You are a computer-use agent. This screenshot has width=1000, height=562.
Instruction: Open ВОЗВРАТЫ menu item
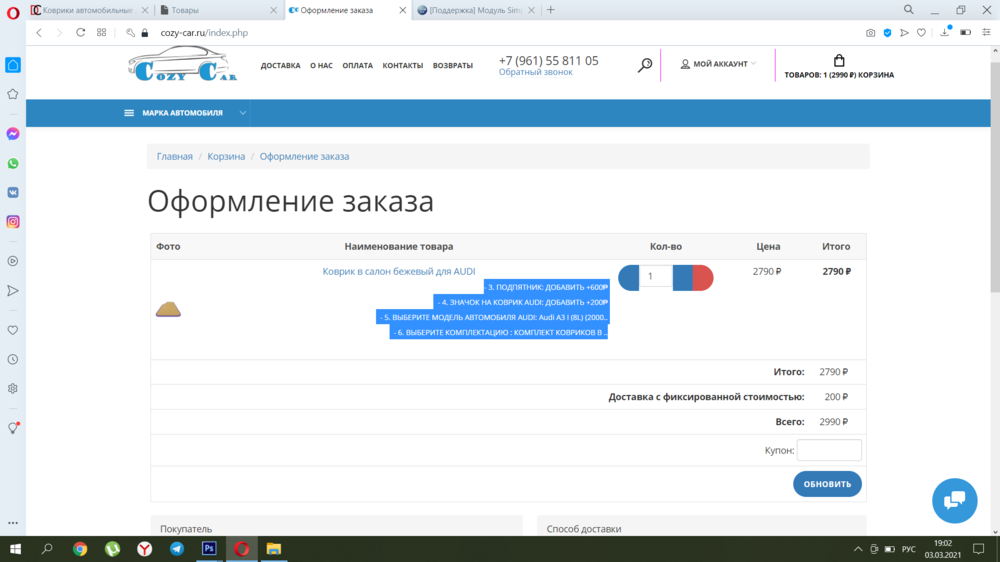click(453, 66)
